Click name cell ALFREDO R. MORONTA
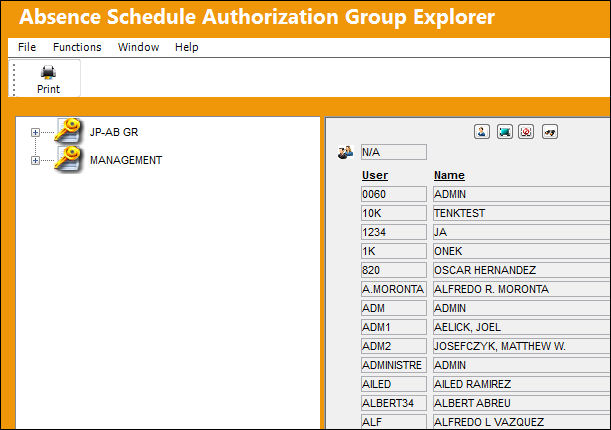 (522, 289)
